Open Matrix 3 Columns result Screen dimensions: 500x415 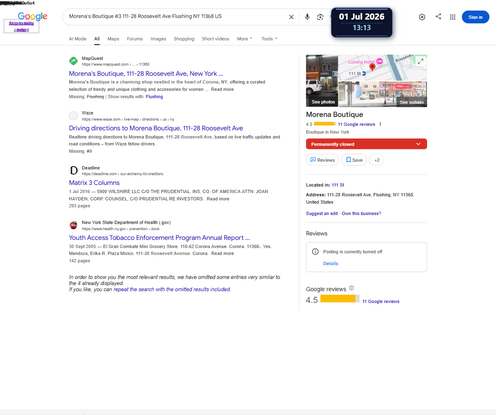pyautogui.click(x=94, y=183)
